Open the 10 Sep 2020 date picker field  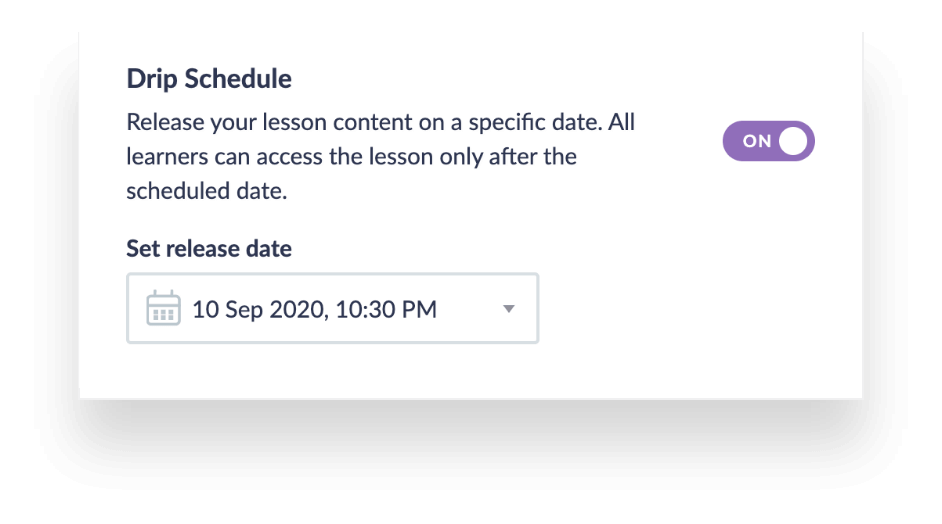pyautogui.click(x=332, y=308)
